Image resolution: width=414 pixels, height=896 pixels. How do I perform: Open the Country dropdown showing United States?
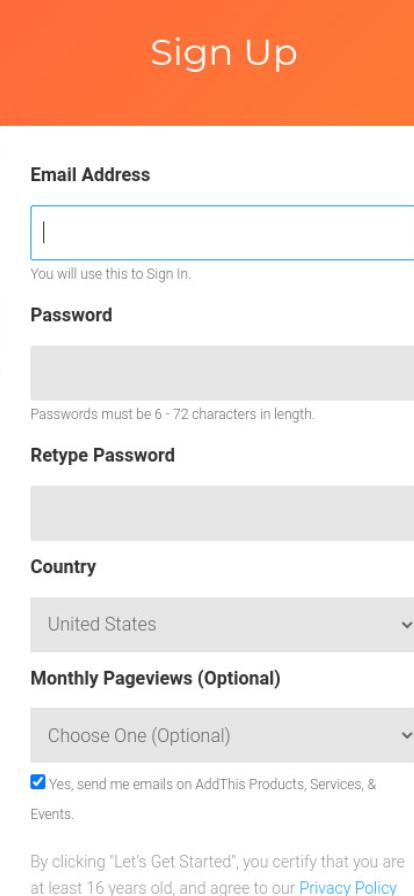click(x=222, y=625)
